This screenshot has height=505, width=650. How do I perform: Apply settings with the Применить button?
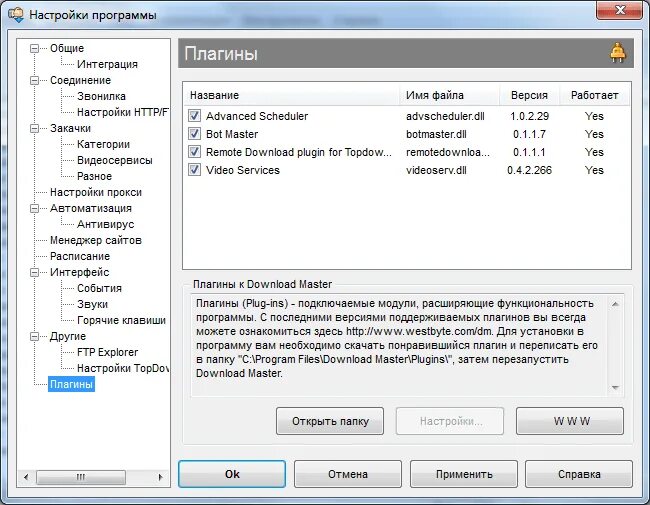[x=464, y=474]
